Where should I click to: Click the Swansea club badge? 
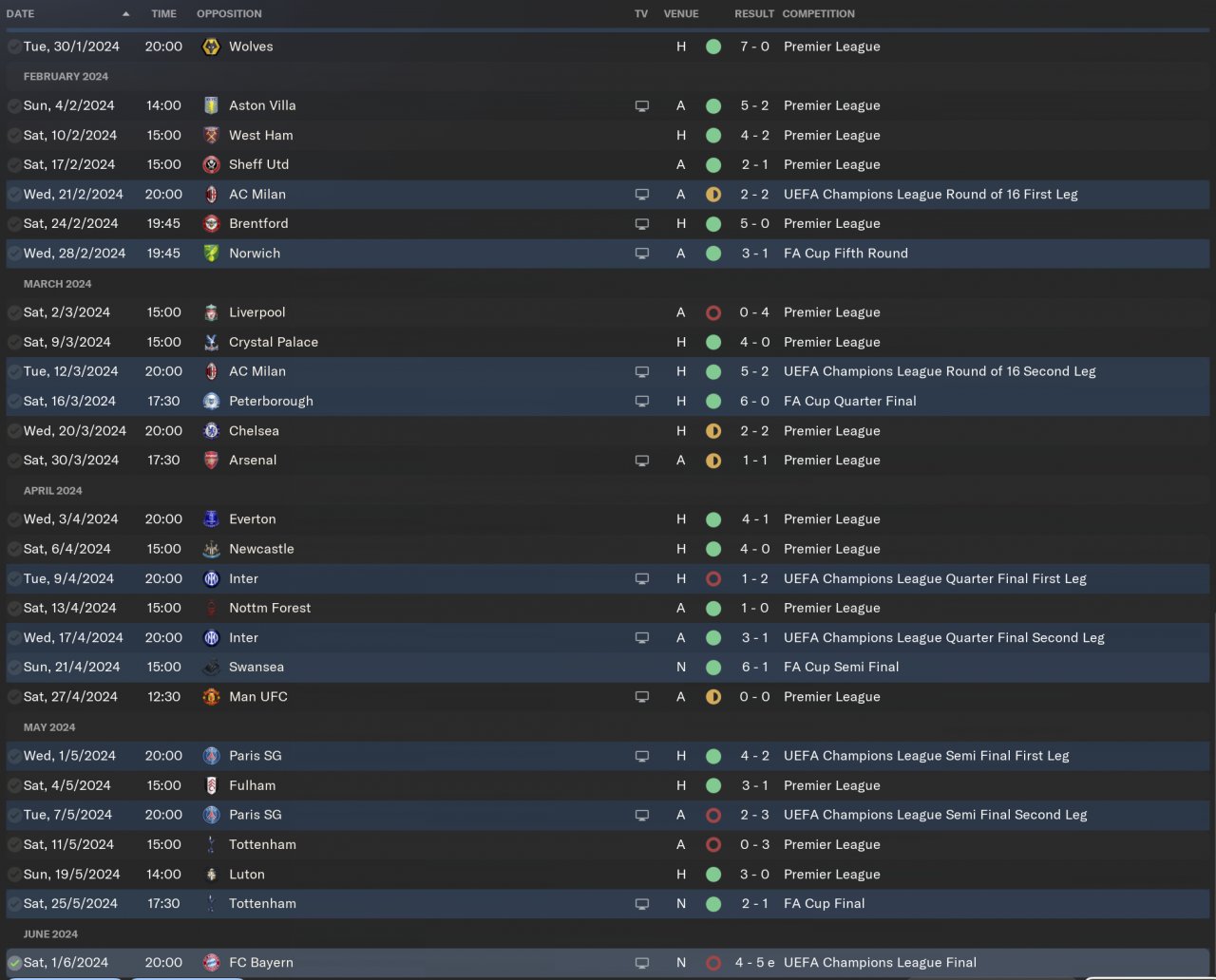coord(212,668)
